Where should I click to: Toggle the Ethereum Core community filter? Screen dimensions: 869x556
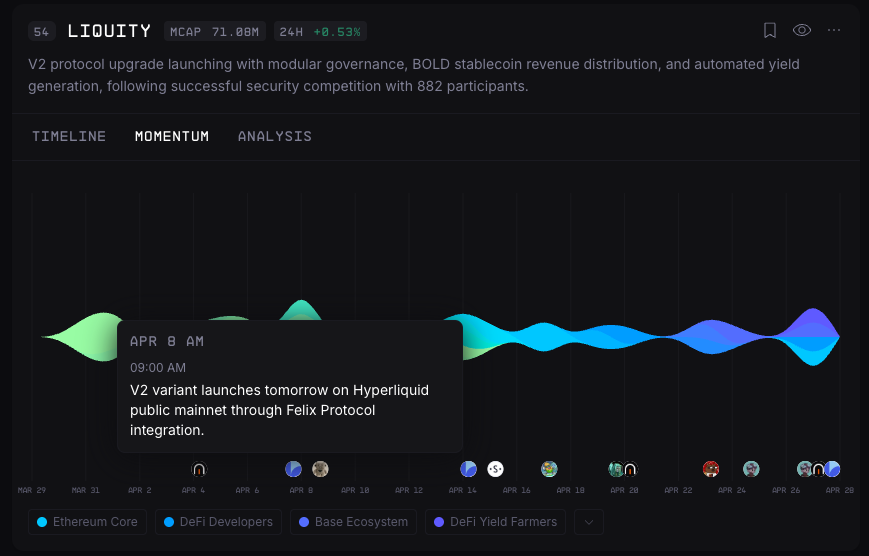(x=87, y=522)
